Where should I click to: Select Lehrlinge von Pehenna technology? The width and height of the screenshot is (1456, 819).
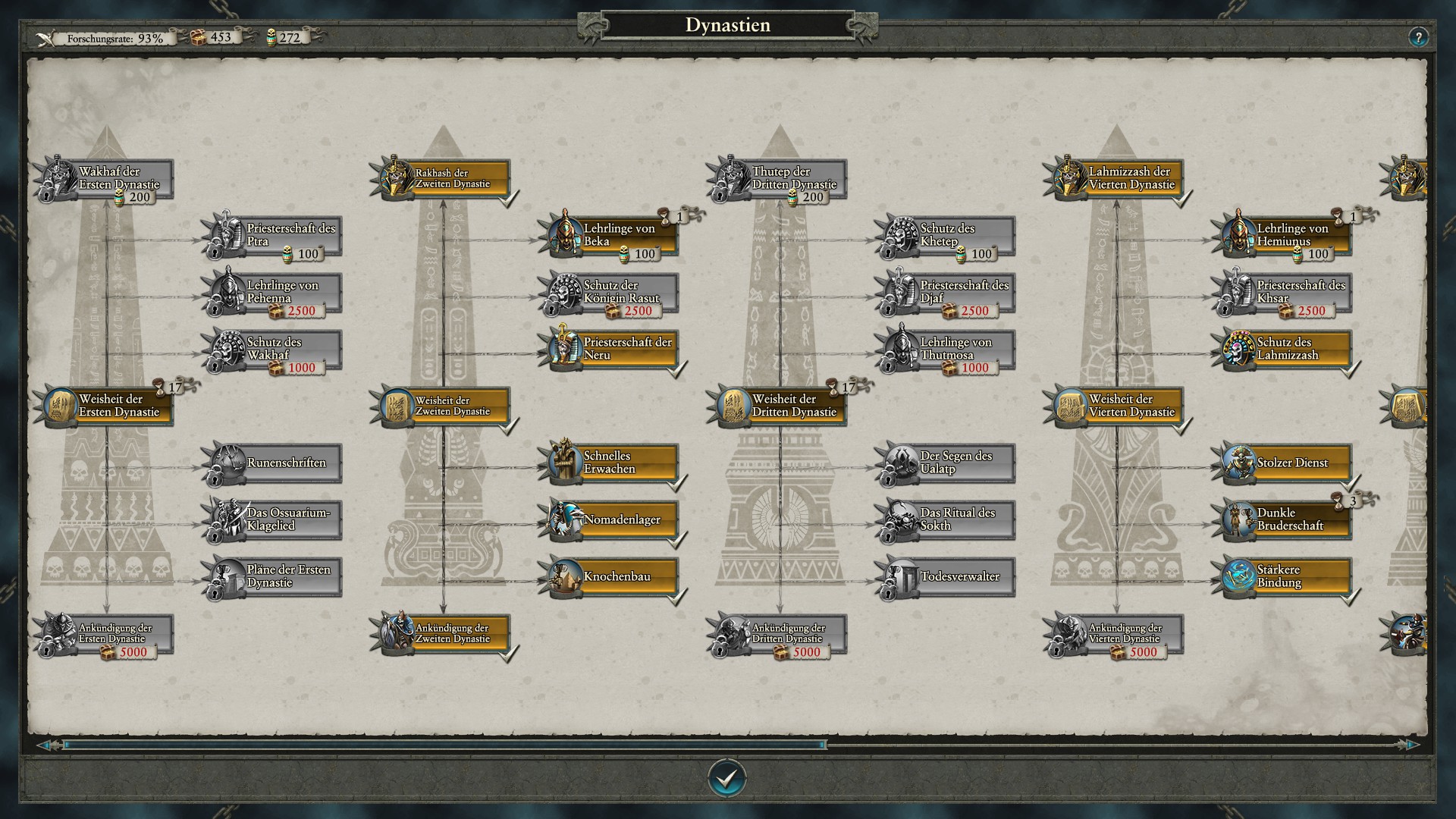tap(274, 293)
